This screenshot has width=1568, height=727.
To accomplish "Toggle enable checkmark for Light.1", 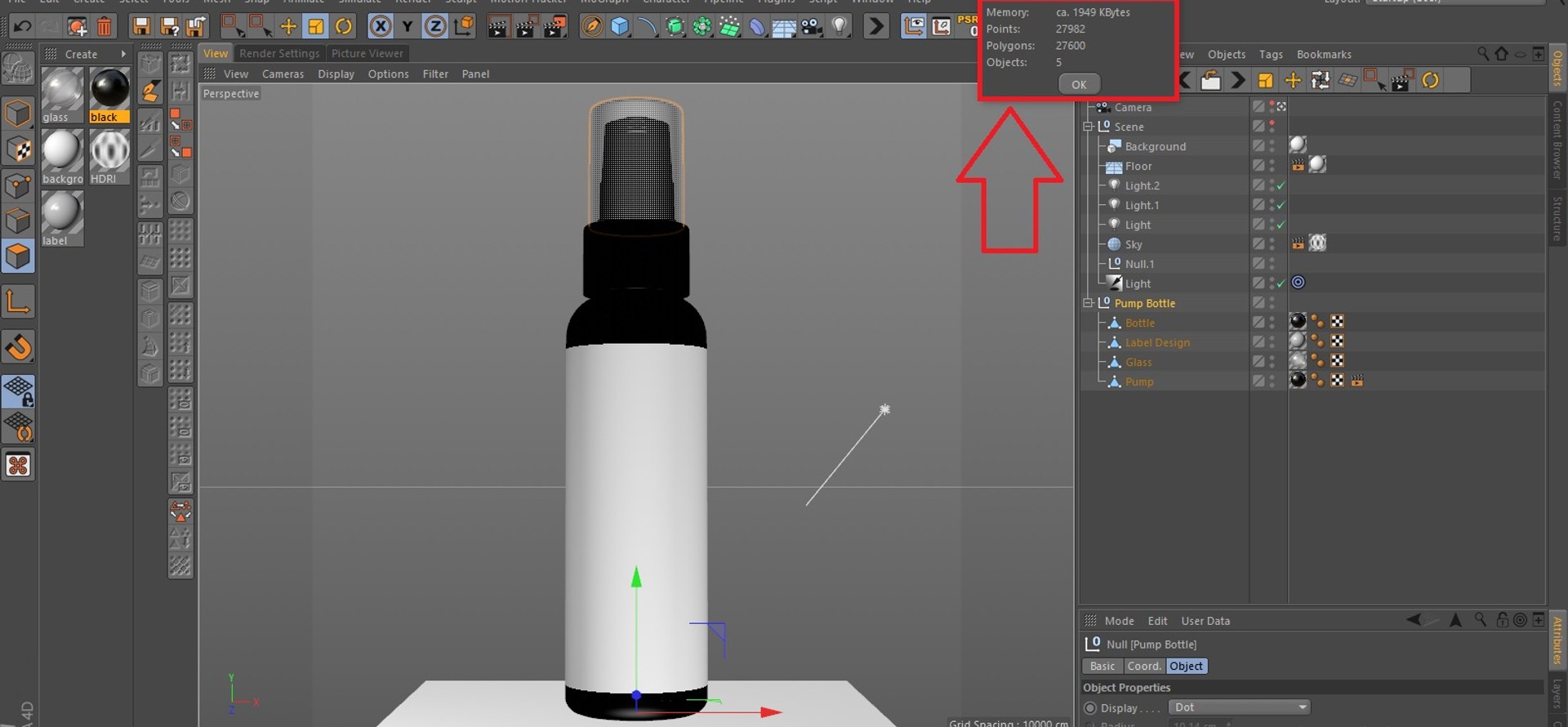I will coord(1281,205).
